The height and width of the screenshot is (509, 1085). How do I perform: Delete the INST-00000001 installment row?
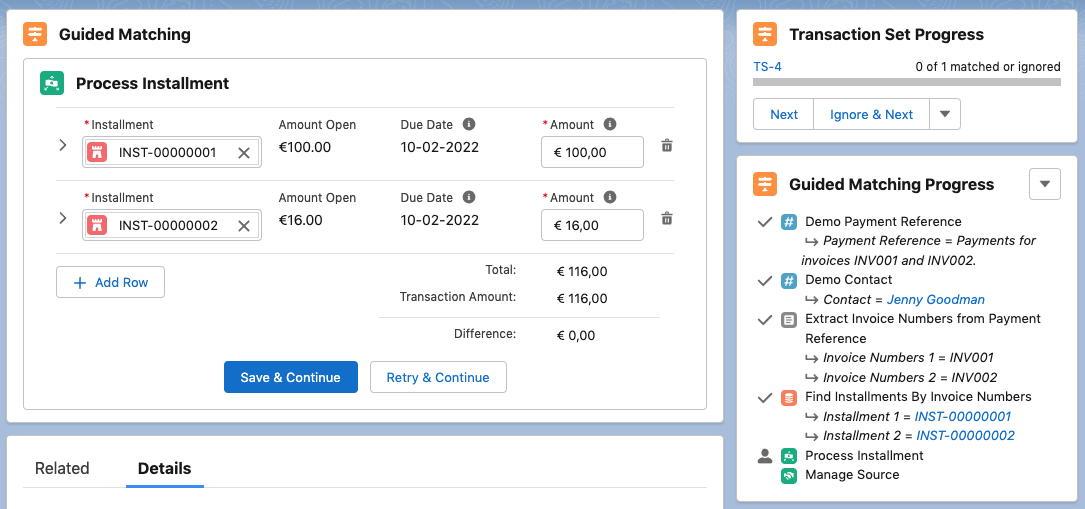click(x=667, y=146)
